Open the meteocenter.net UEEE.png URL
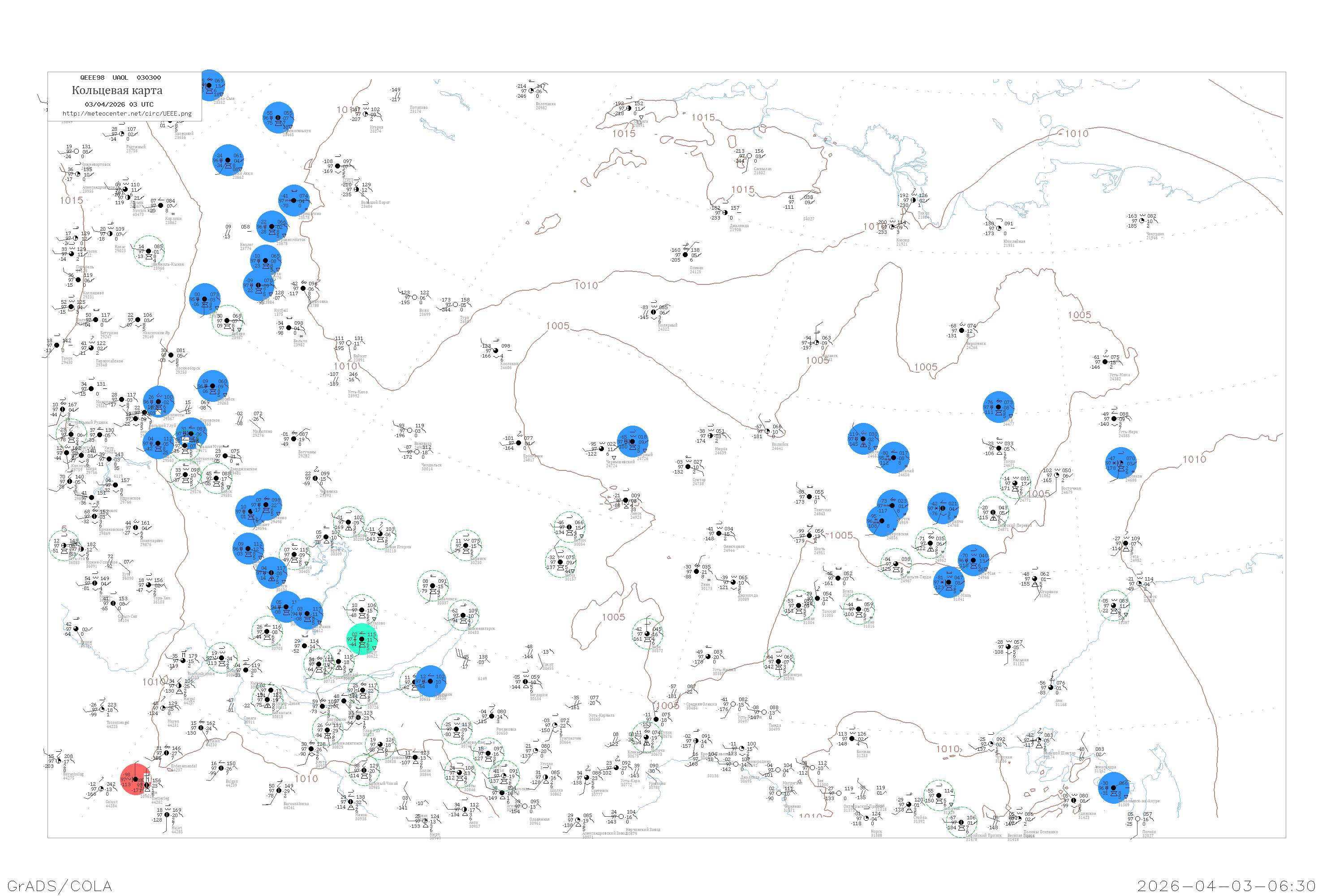The width and height of the screenshot is (1344, 896). (127, 114)
